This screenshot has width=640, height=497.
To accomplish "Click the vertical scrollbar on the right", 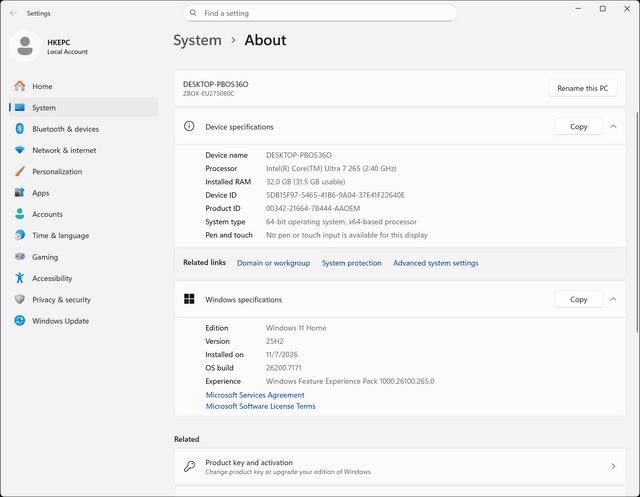I will (637, 222).
